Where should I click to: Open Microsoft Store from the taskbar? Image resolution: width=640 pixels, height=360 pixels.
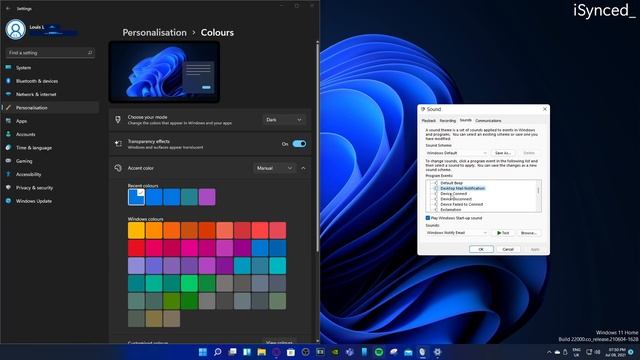291,352
